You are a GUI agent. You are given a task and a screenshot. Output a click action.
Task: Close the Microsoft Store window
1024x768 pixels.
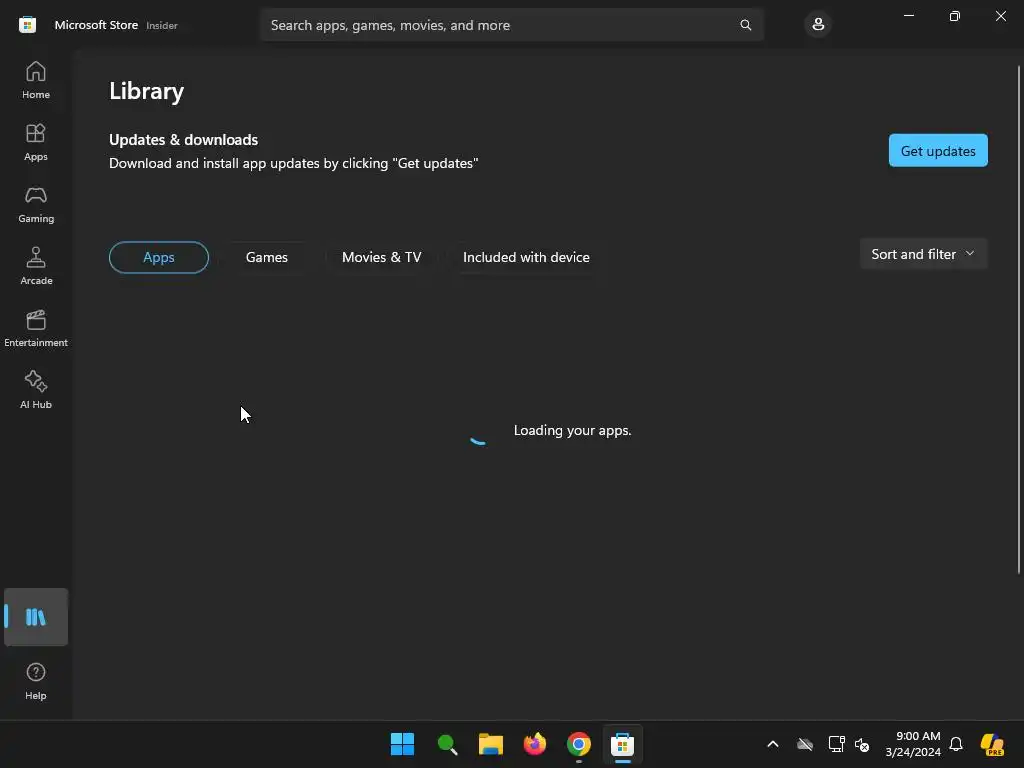click(1000, 16)
